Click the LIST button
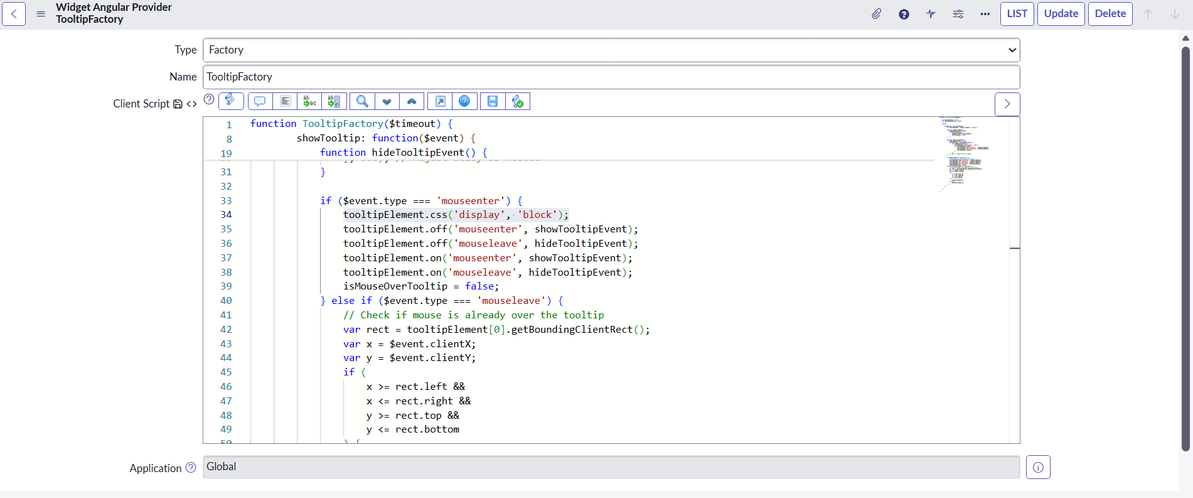The image size is (1193, 498). pos(1017,14)
